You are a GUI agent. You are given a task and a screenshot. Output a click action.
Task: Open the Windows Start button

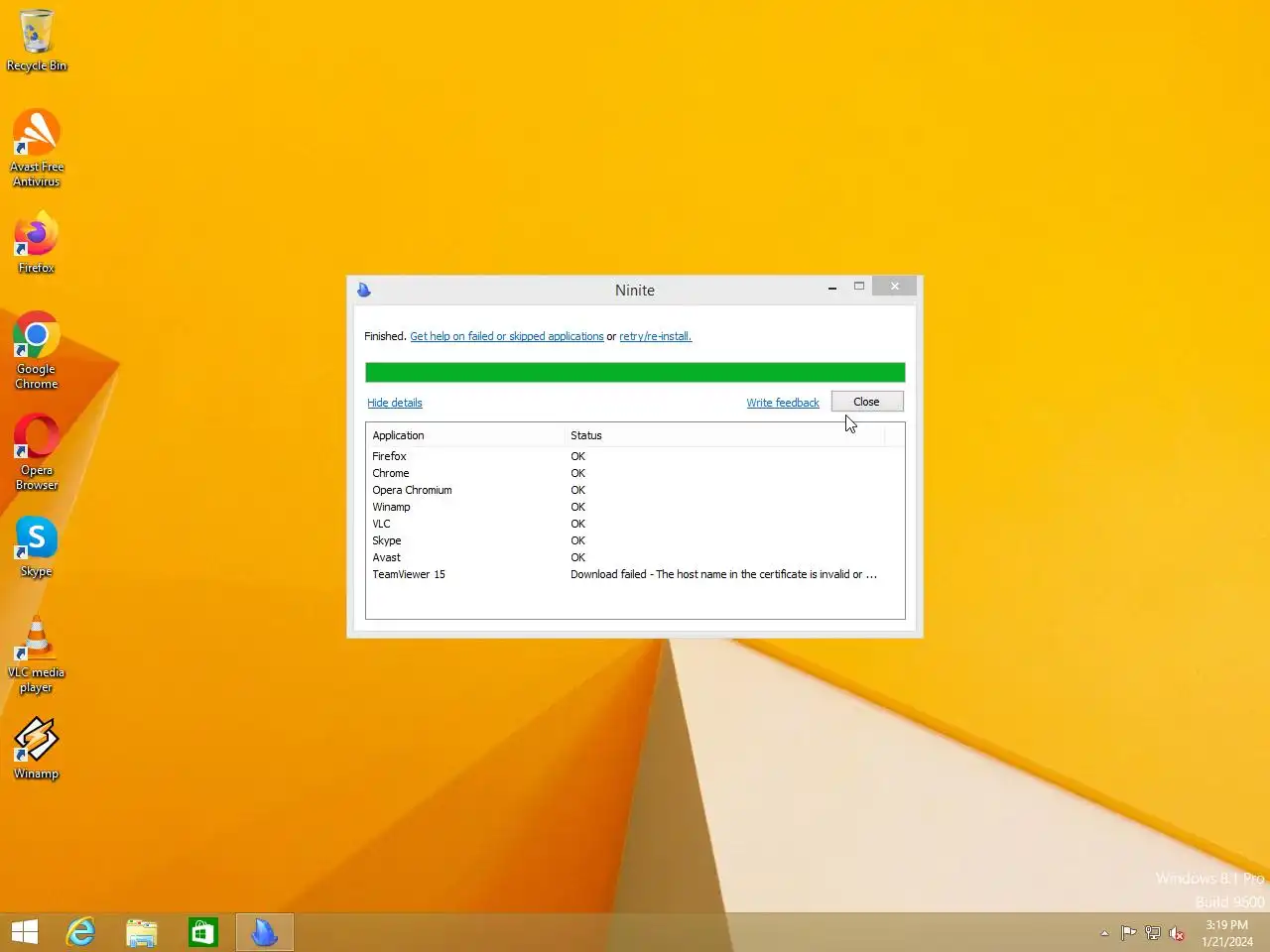pos(25,932)
